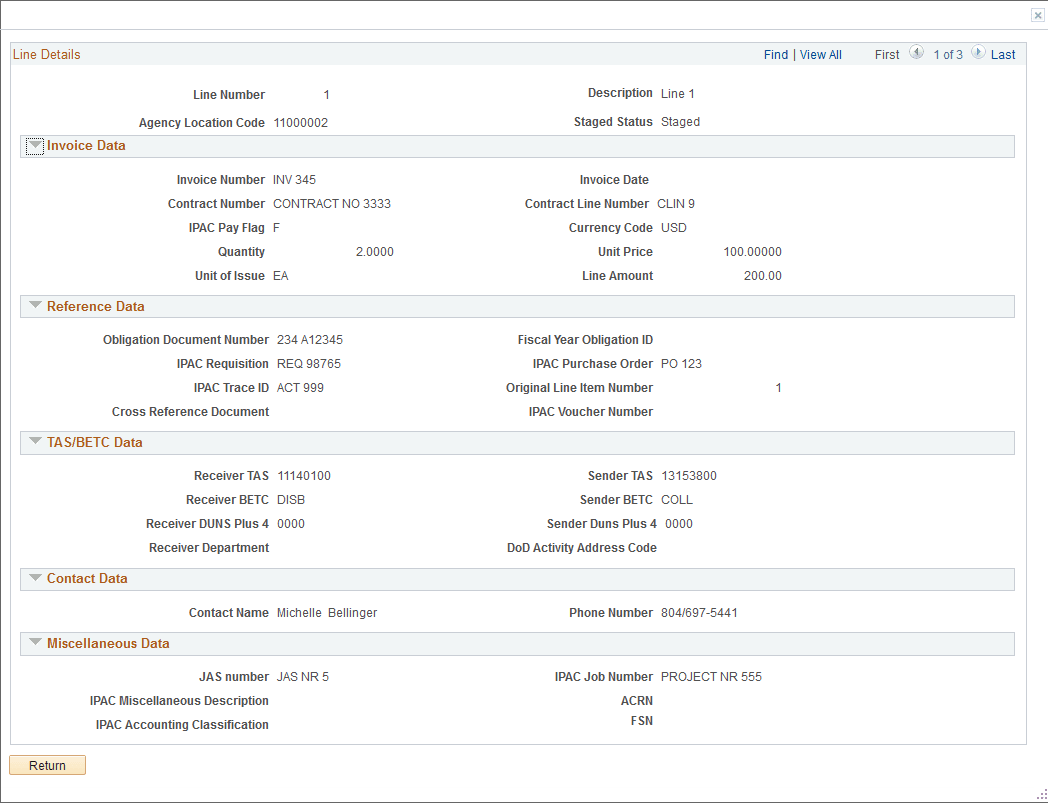Select View All to show all lines
Viewport: 1048px width, 803px height.
click(x=820, y=54)
